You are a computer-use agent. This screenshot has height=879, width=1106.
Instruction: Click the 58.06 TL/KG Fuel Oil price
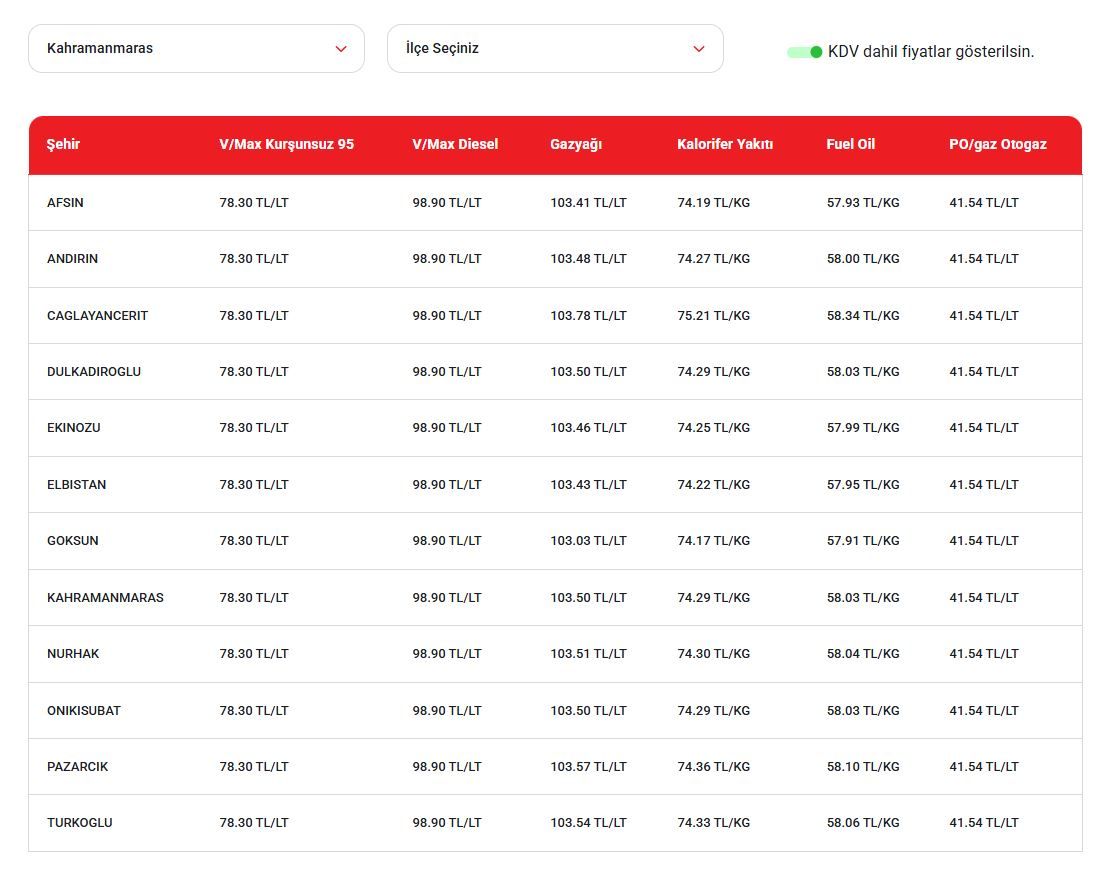tap(863, 823)
